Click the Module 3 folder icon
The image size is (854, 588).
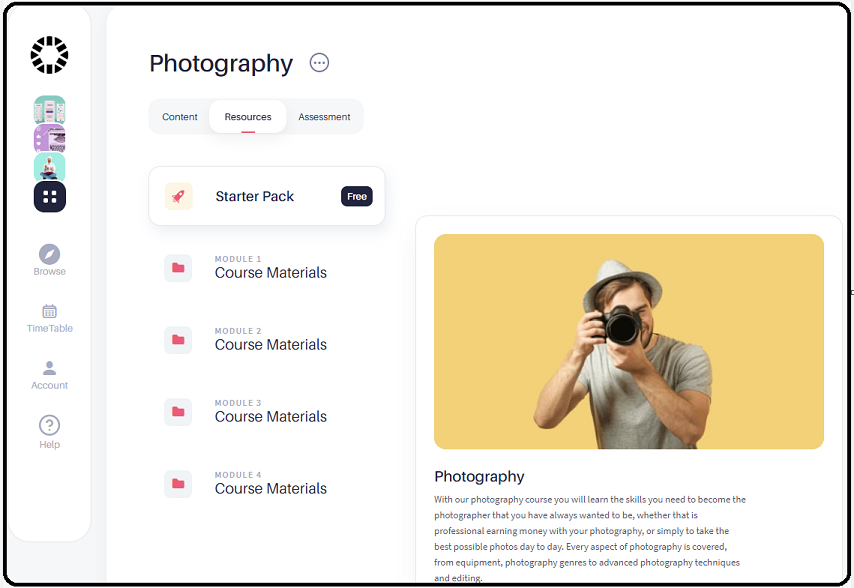pos(178,412)
